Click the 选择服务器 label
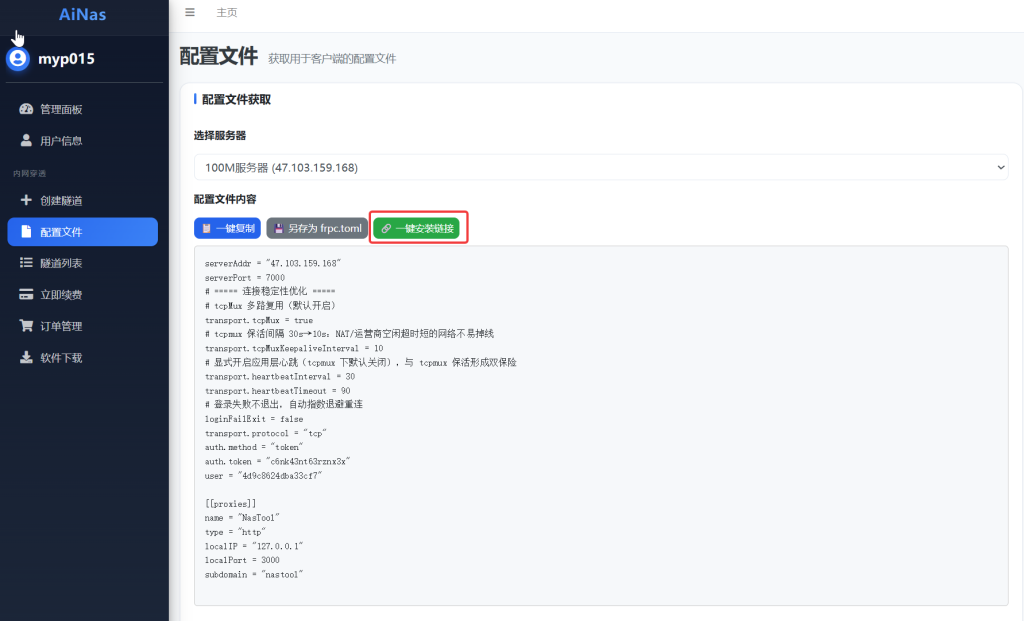1024x621 pixels. click(220, 135)
